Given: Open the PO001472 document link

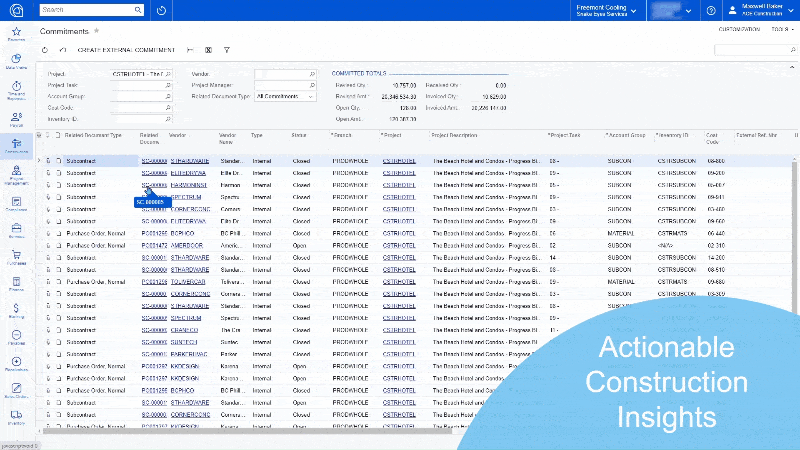Looking at the screenshot, I should tap(154, 245).
